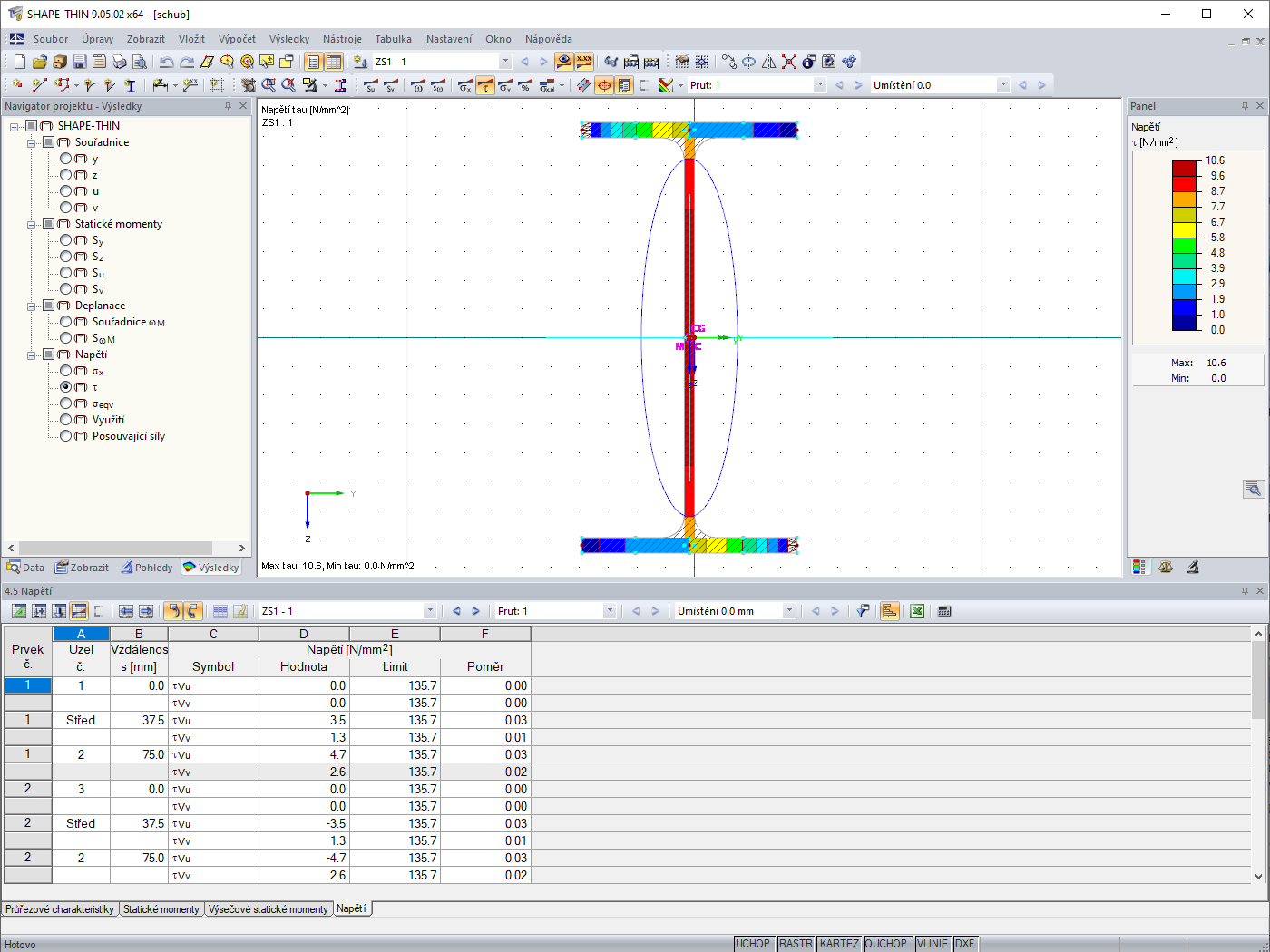This screenshot has height=952, width=1270.
Task: Open the Soubor menu
Action: (x=51, y=39)
